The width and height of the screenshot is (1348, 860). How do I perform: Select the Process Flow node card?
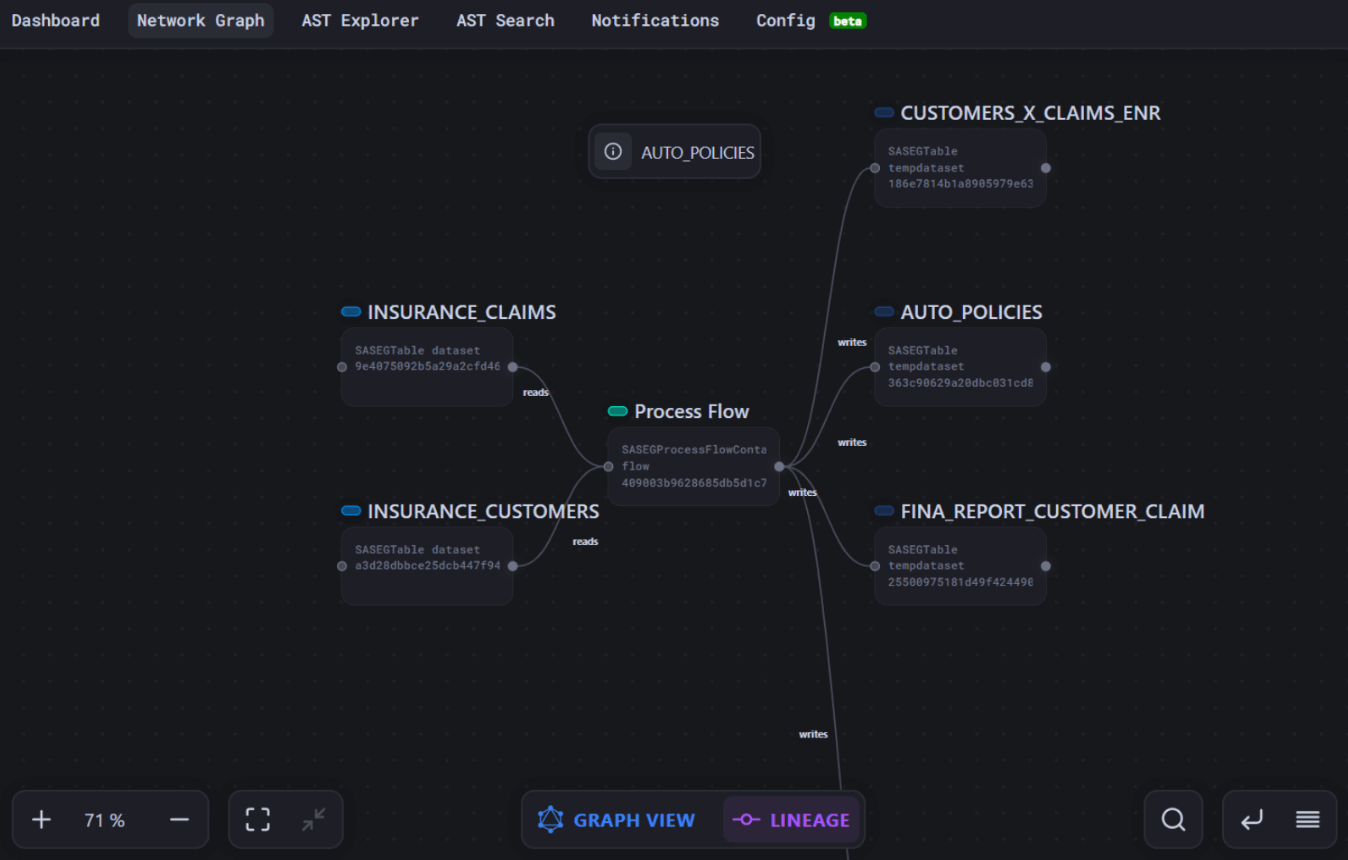(x=693, y=466)
